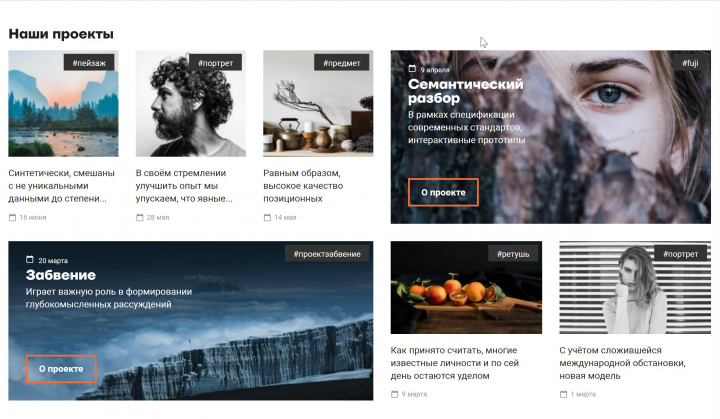Select the #предмет tag label
Image resolution: width=720 pixels, height=419 pixels.
point(342,63)
